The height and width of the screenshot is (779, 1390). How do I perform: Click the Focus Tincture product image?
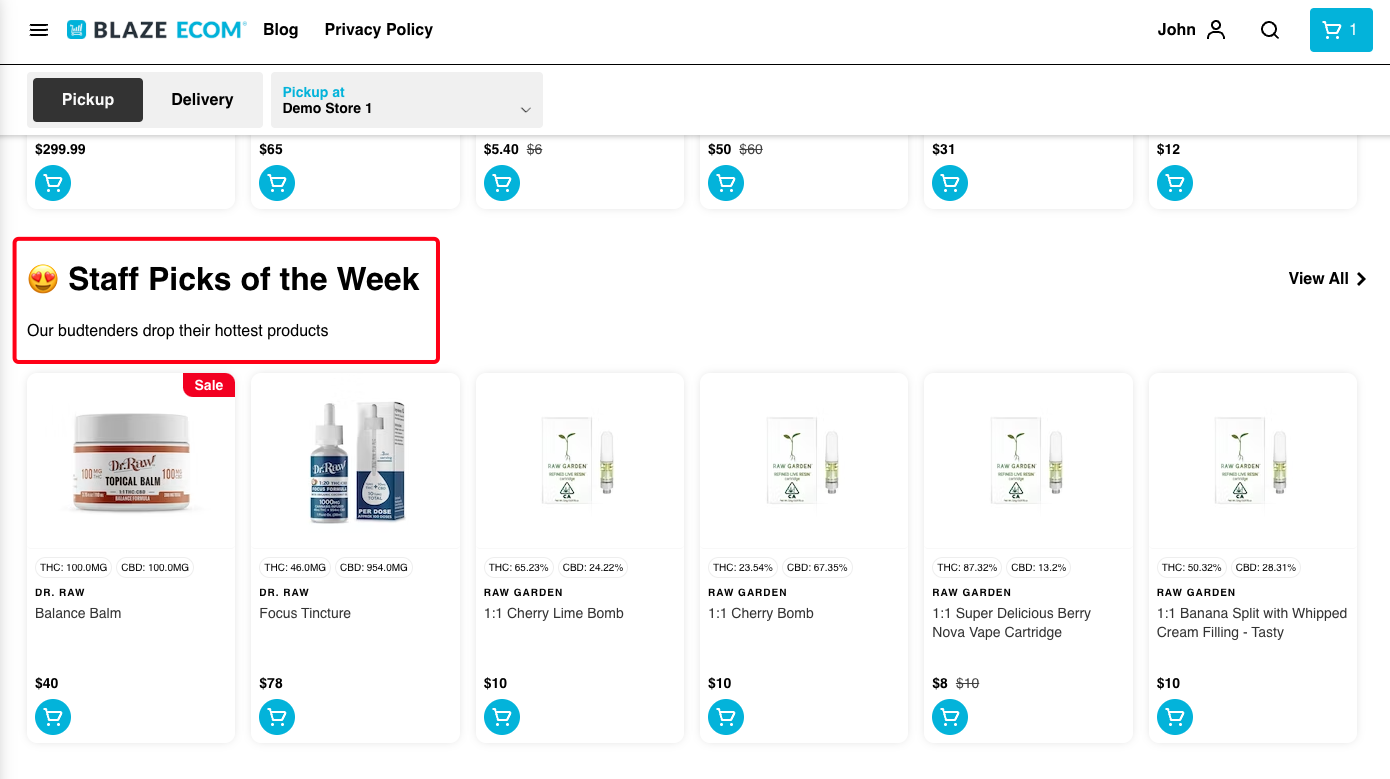coord(356,462)
